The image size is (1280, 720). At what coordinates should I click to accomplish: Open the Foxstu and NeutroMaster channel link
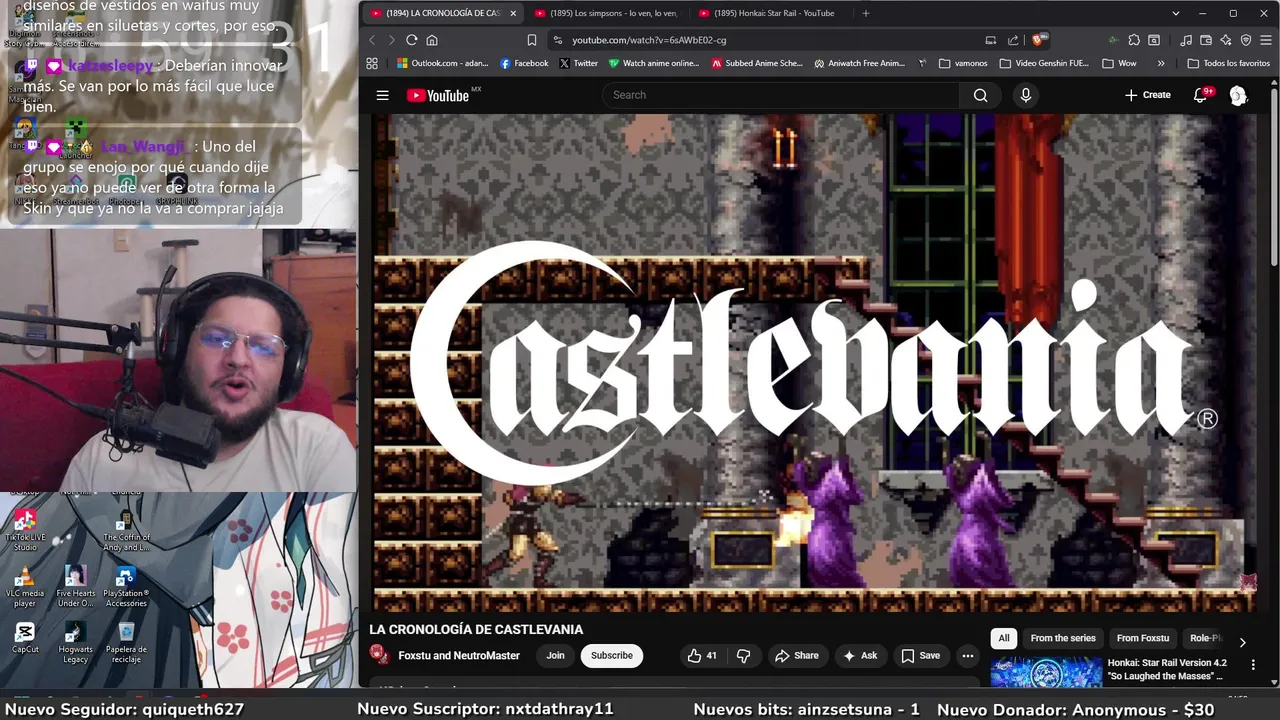(459, 656)
